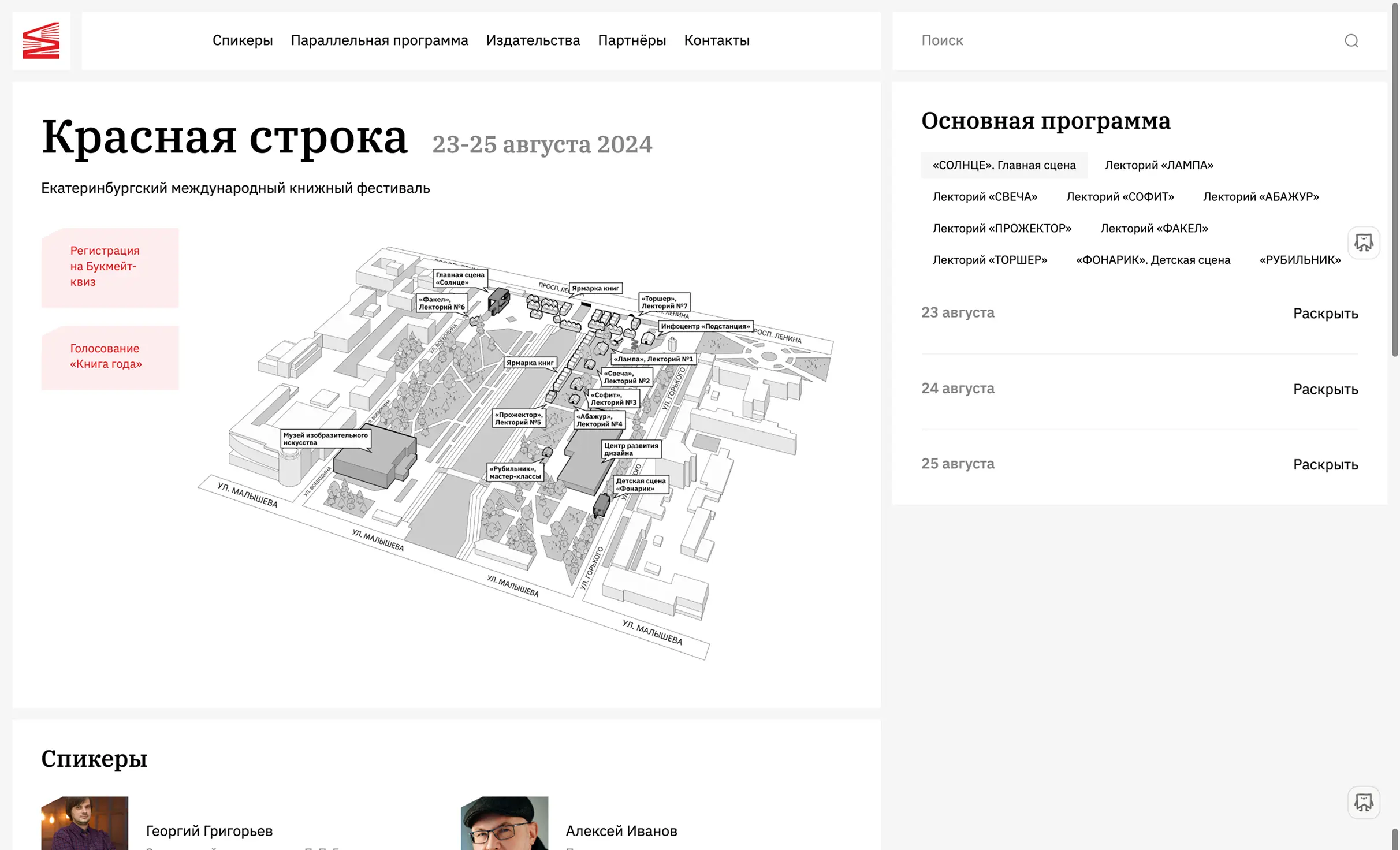Expand the 24 августа schedule
Screen dimensions: 1400x850
[x=1325, y=389]
